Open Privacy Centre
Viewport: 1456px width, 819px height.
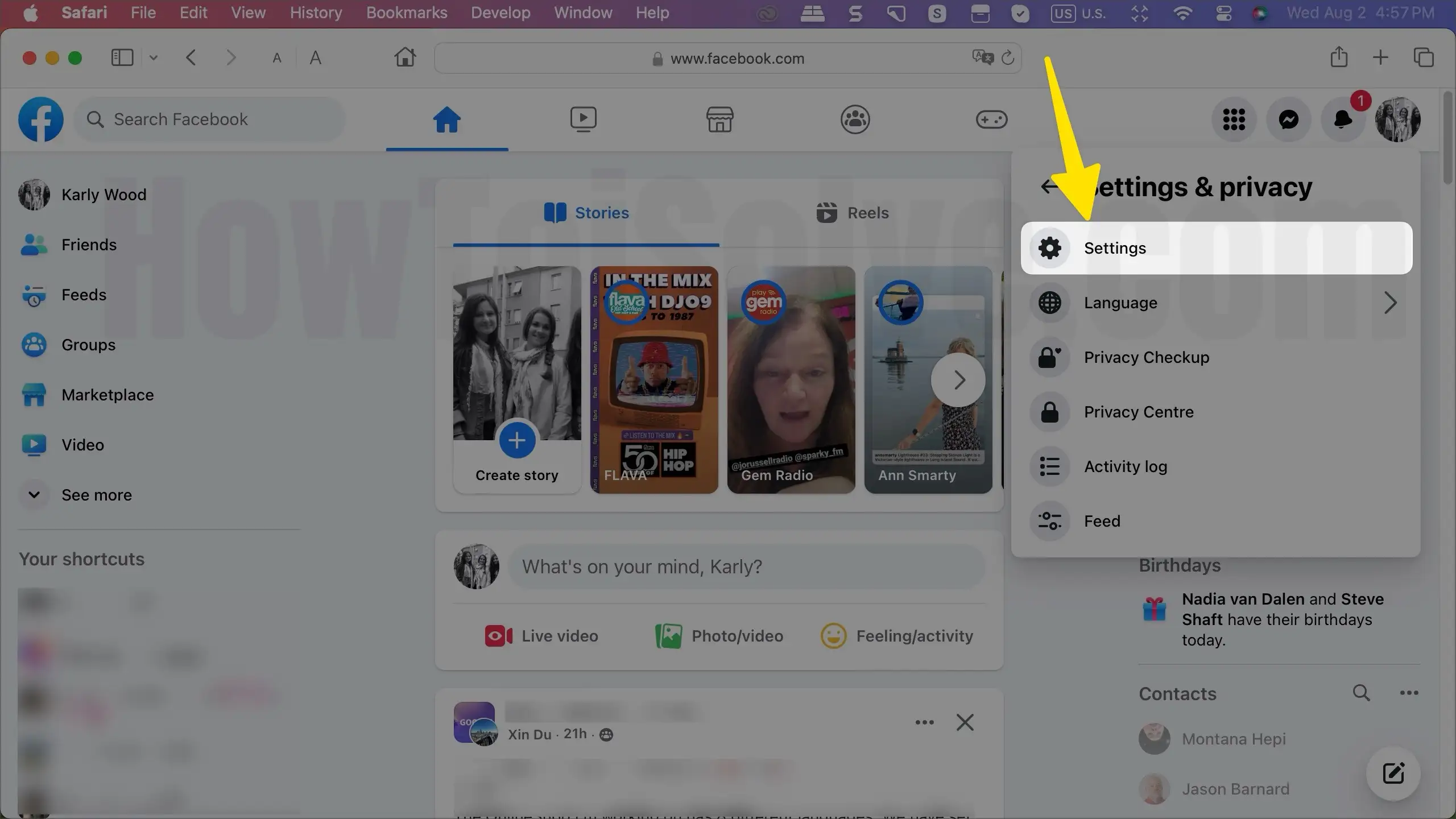pyautogui.click(x=1217, y=412)
